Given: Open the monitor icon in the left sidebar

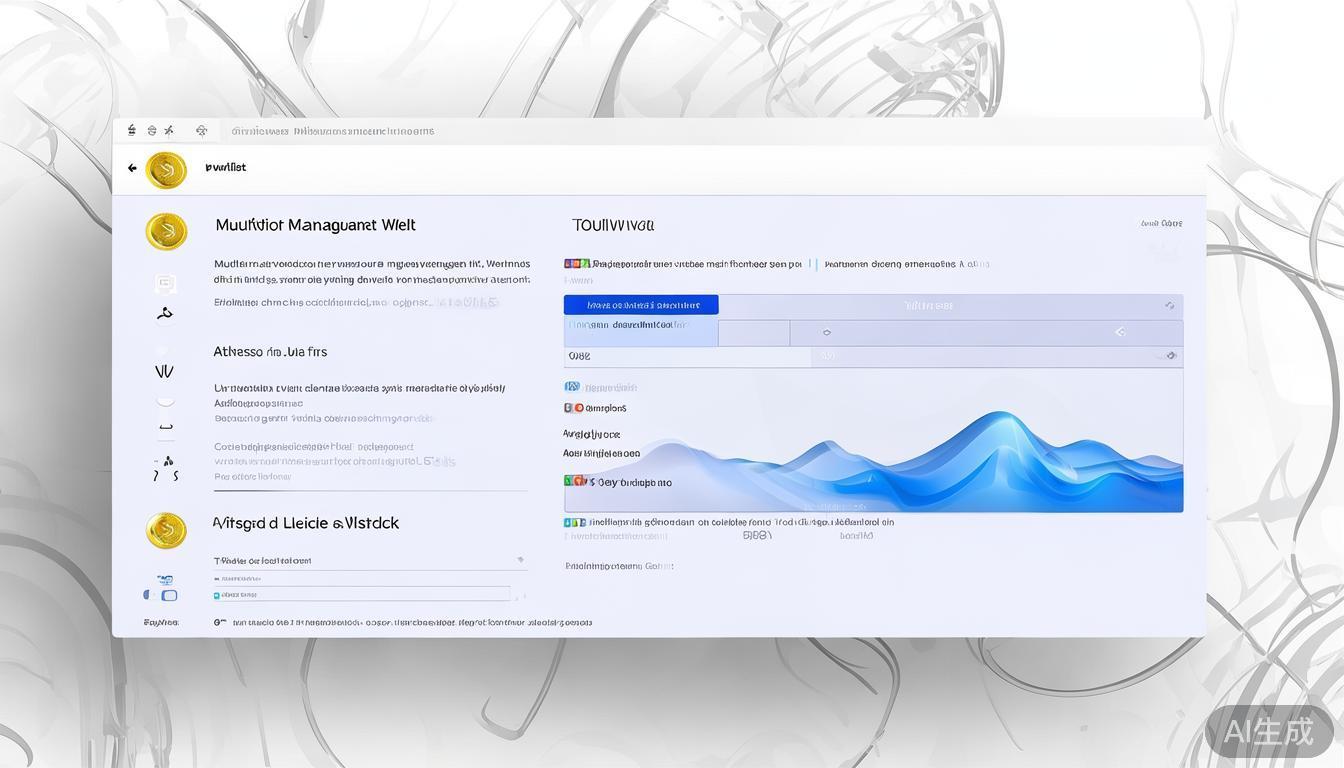Looking at the screenshot, I should pos(166,283).
